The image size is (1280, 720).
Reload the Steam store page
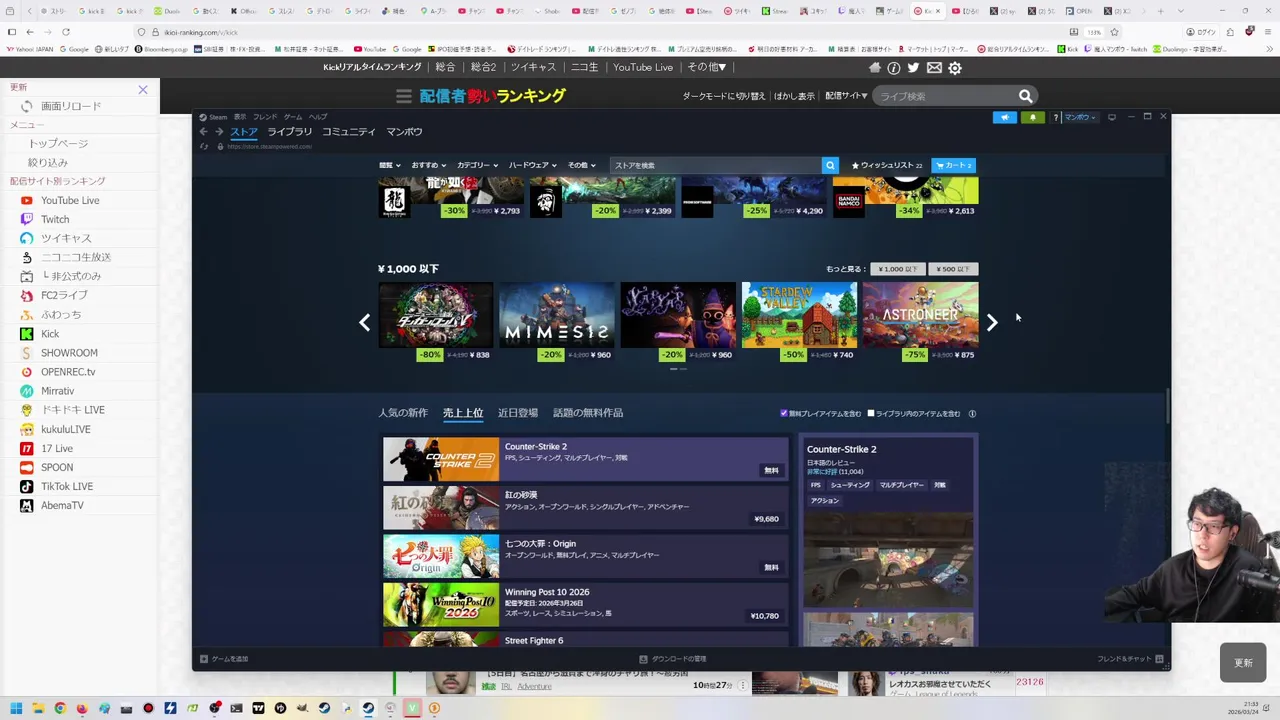pyautogui.click(x=204, y=146)
